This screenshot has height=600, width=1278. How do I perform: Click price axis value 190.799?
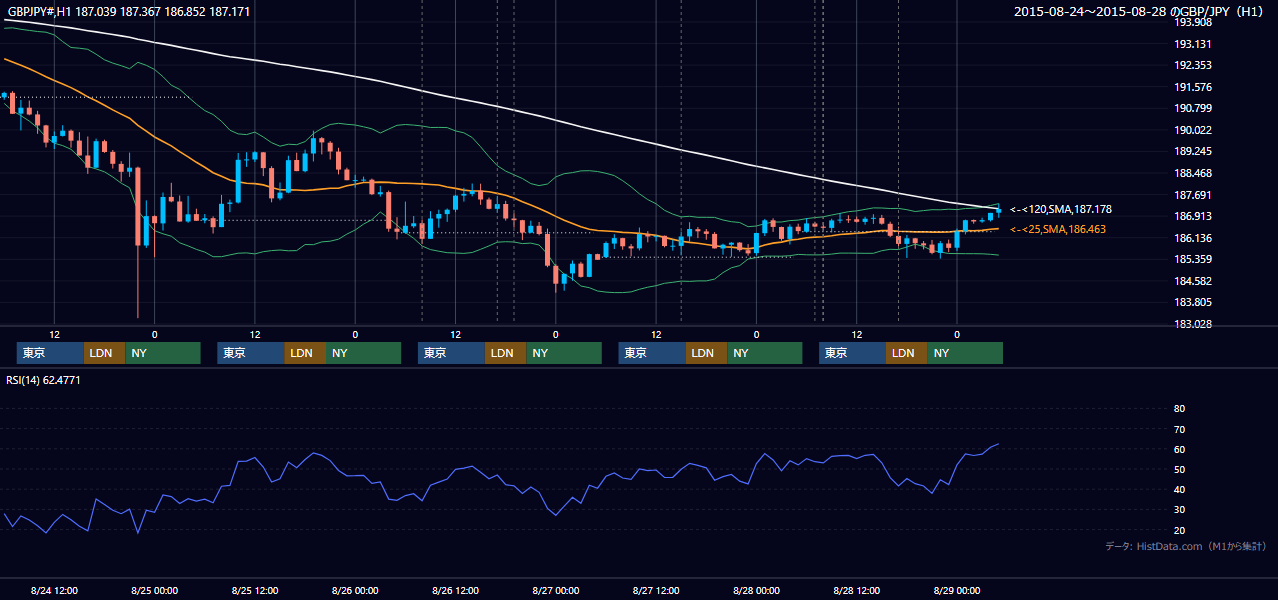pos(1193,108)
